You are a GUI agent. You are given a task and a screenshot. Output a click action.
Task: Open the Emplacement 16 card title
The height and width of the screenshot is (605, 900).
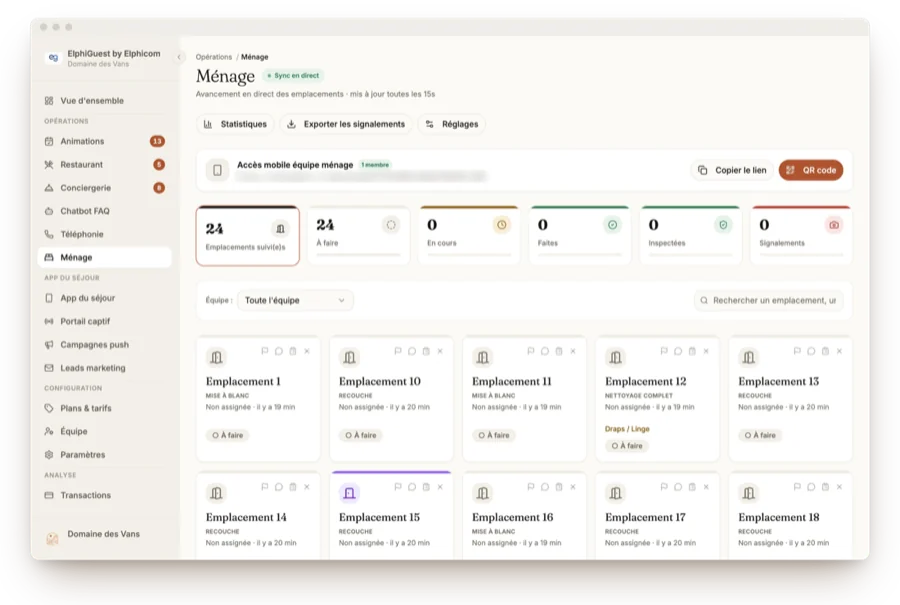513,517
